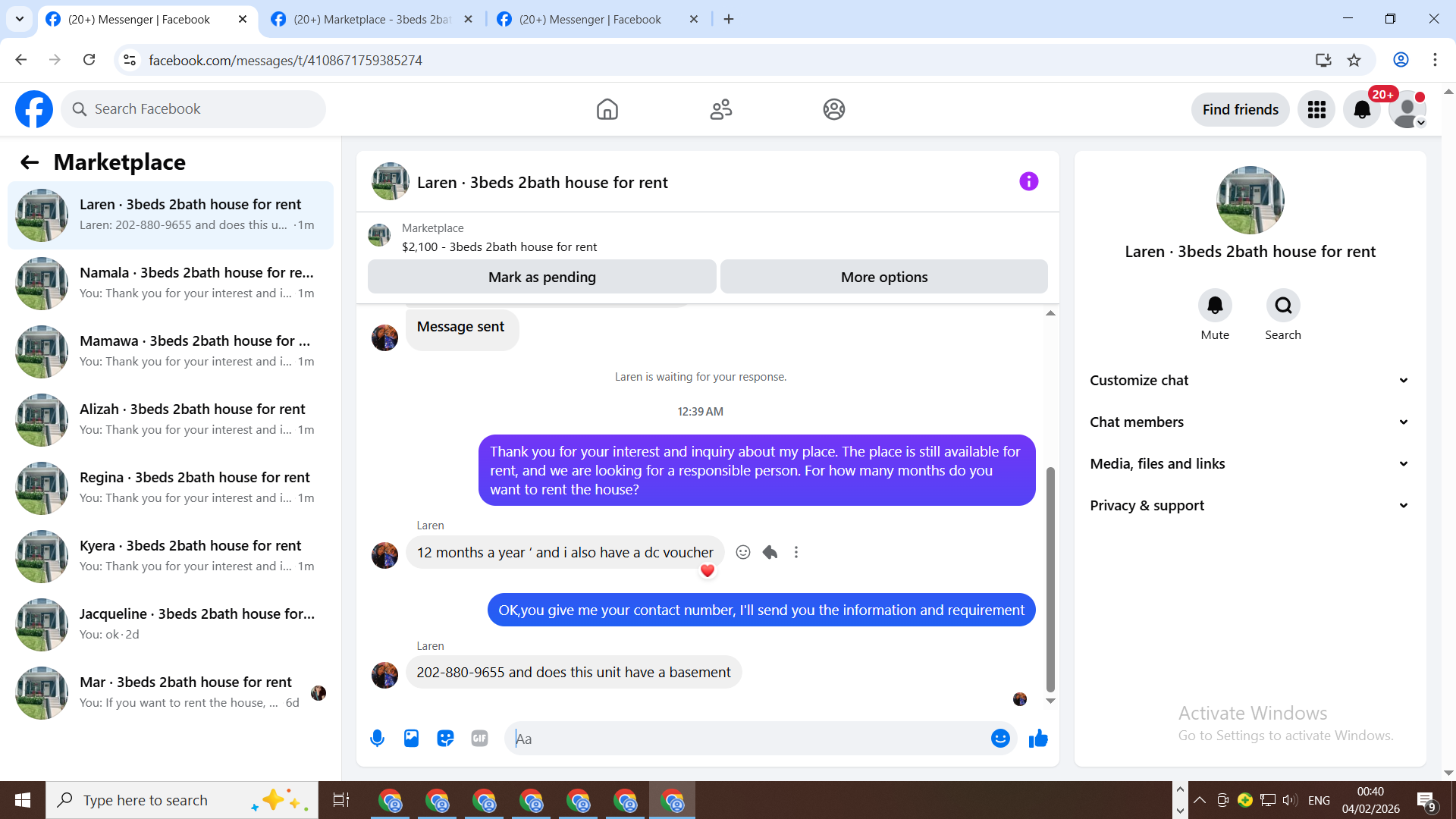Screen dimensions: 1456x819
Task: Open the Facebook menu grid
Action: pos(1316,109)
